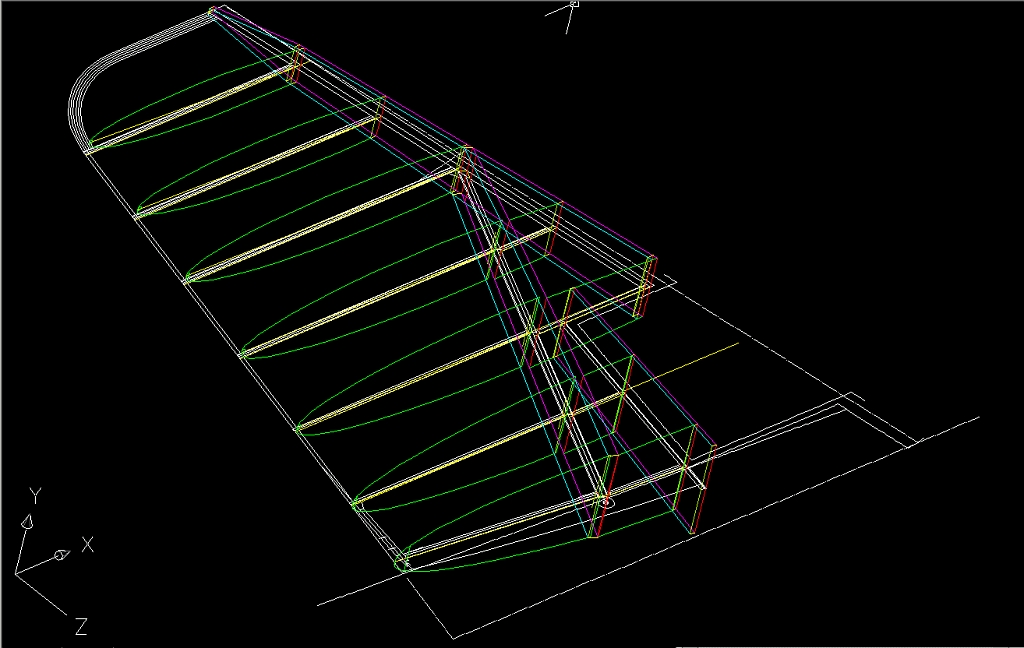Viewport: 1024px width, 648px height.
Task: Click the X axis label of the UCS icon
Action: (x=88, y=545)
